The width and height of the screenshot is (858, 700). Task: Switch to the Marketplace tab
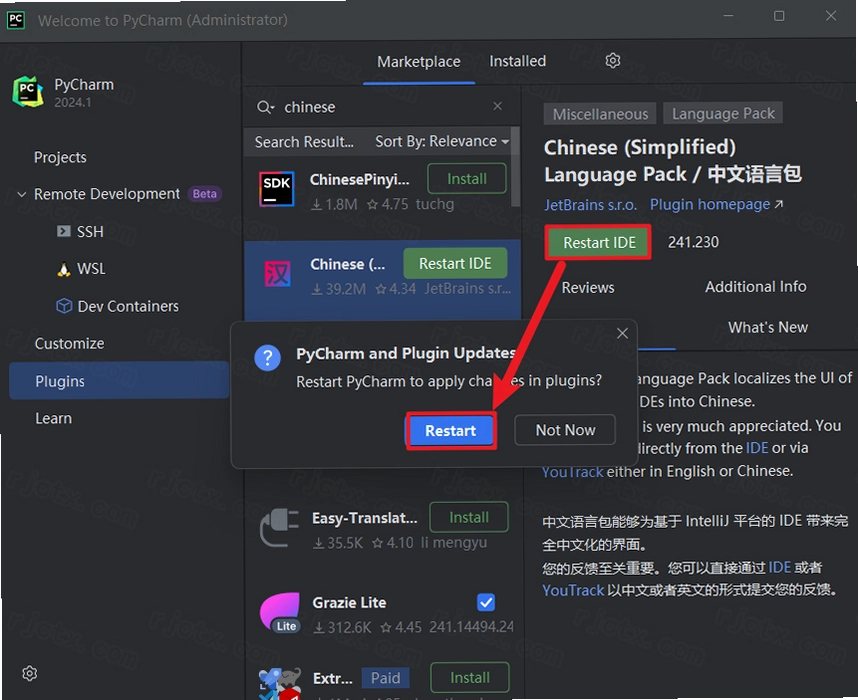click(x=419, y=62)
